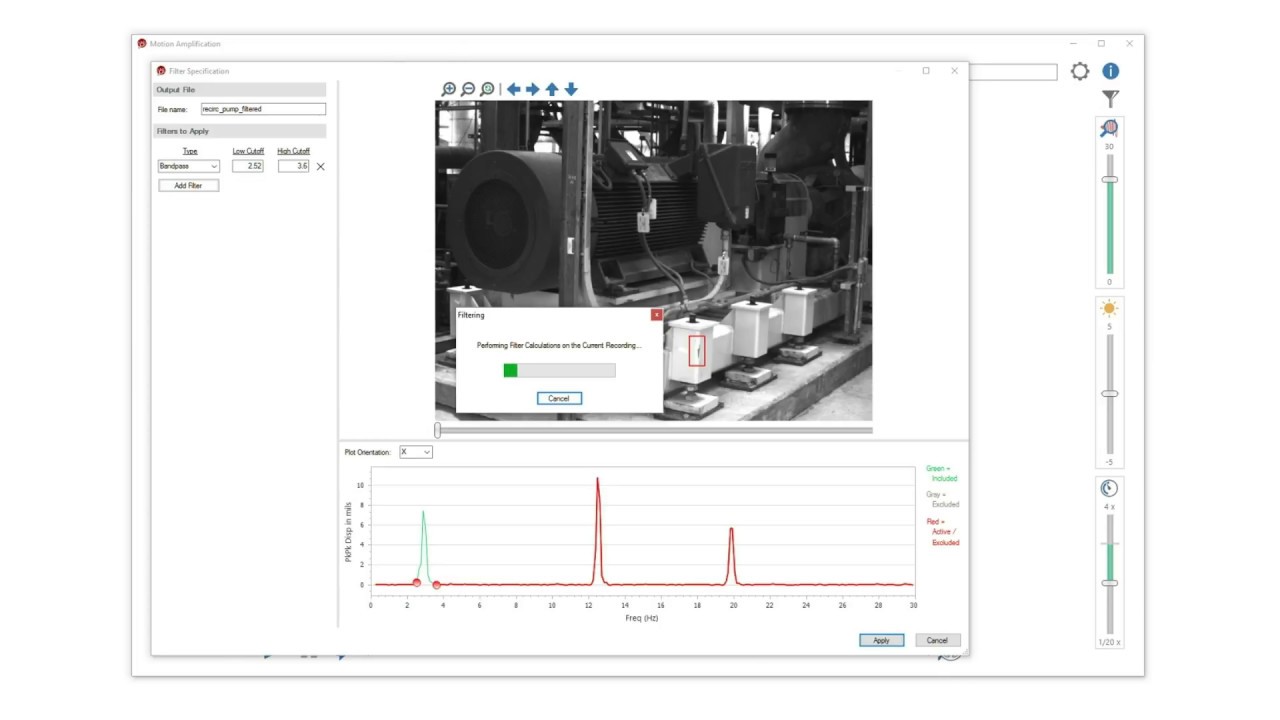Click the filtering progress bar
The height and width of the screenshot is (720, 1280).
559,370
